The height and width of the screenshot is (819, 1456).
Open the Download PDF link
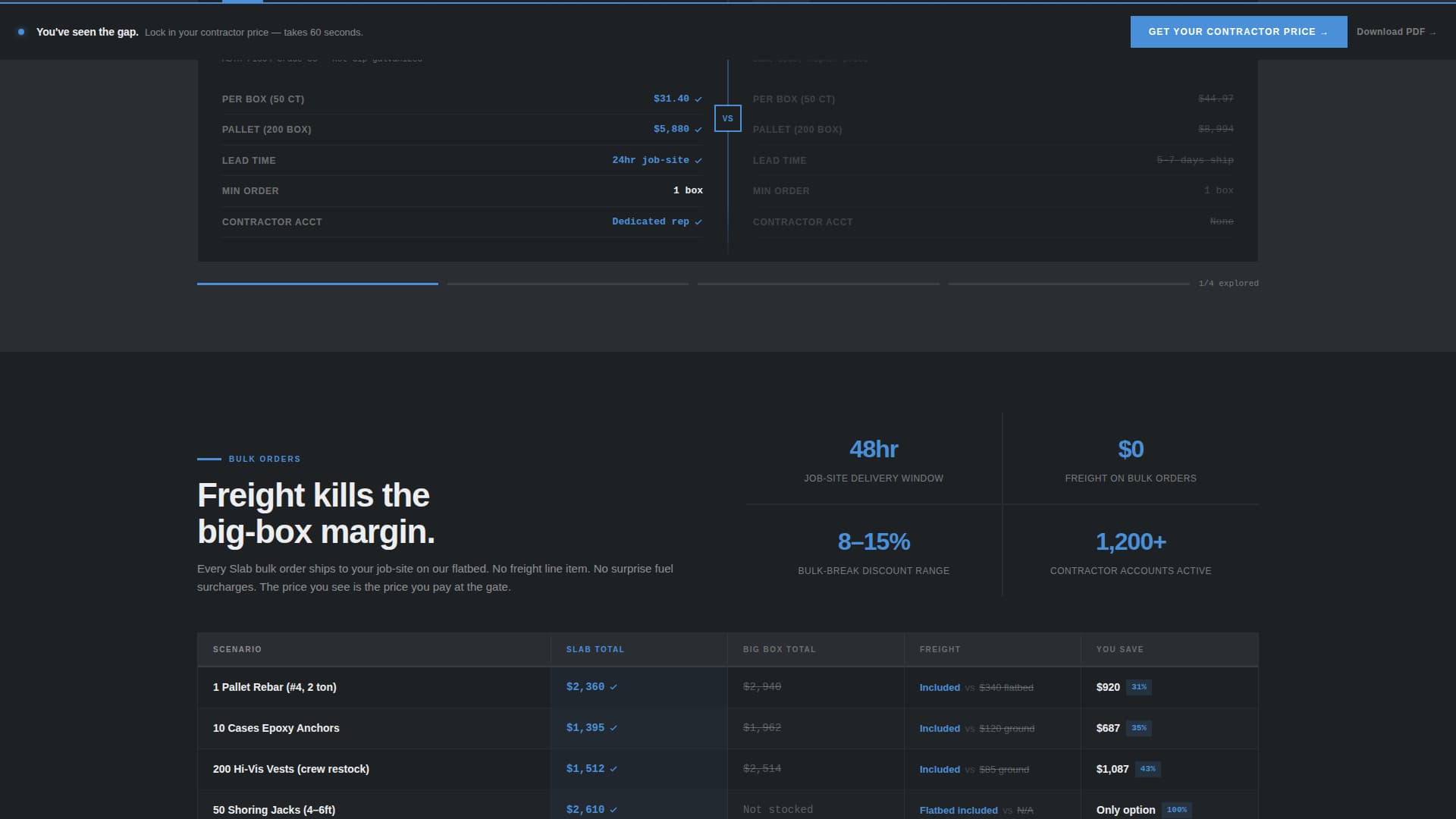coord(1396,32)
